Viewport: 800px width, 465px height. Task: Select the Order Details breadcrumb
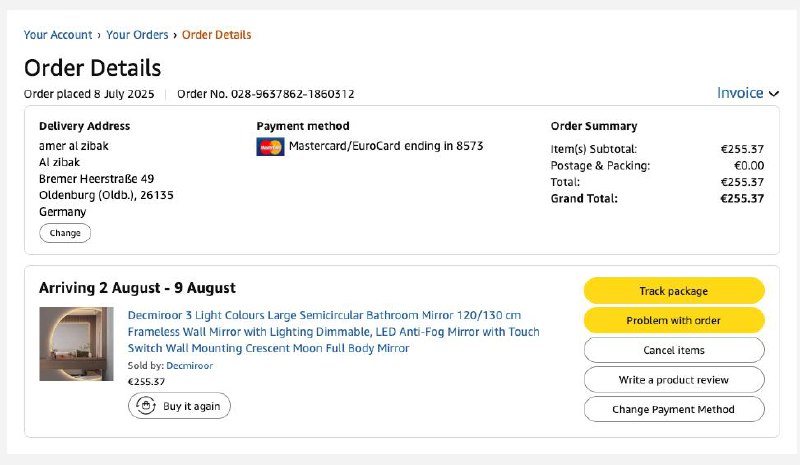216,35
